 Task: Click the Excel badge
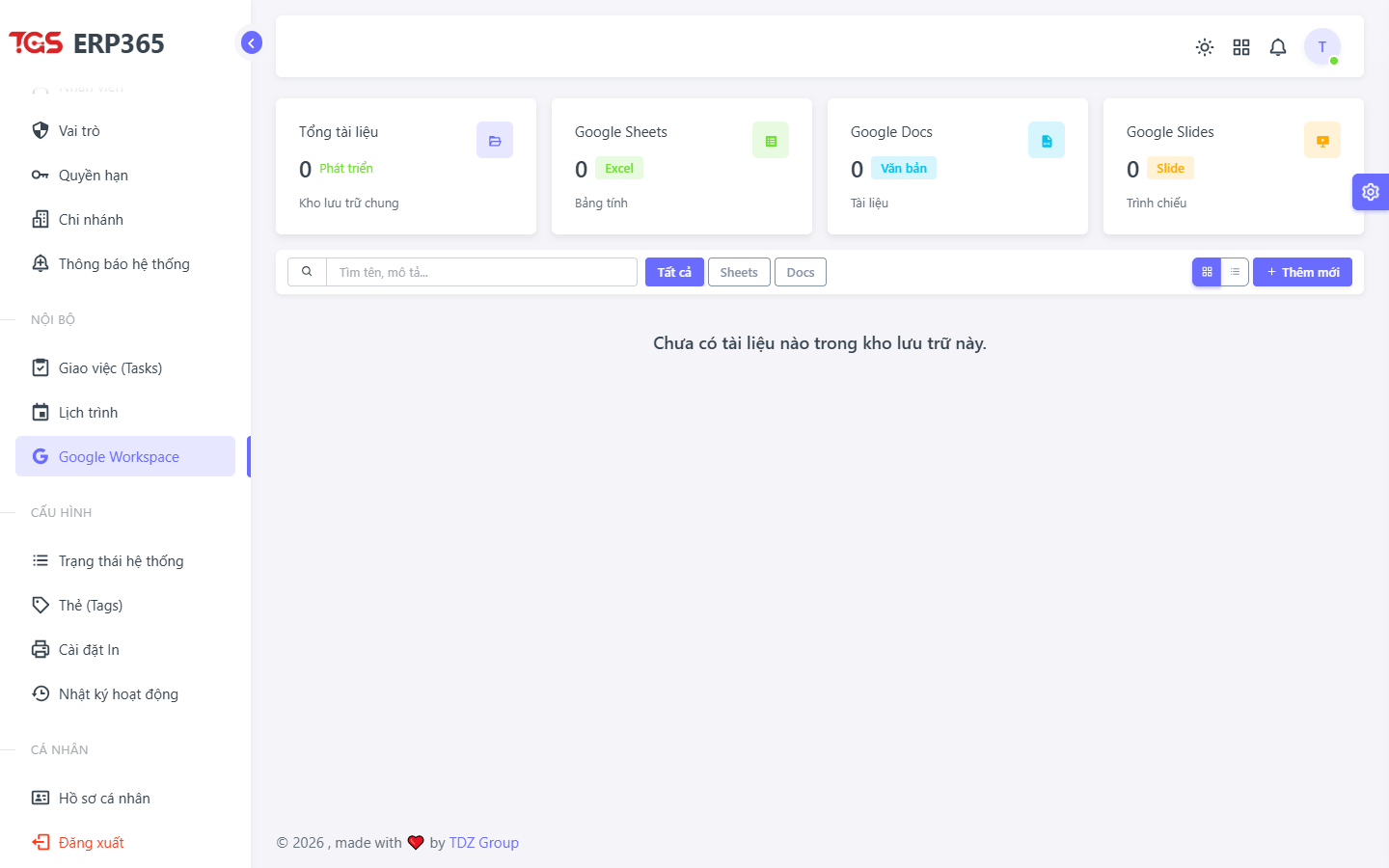(x=619, y=168)
